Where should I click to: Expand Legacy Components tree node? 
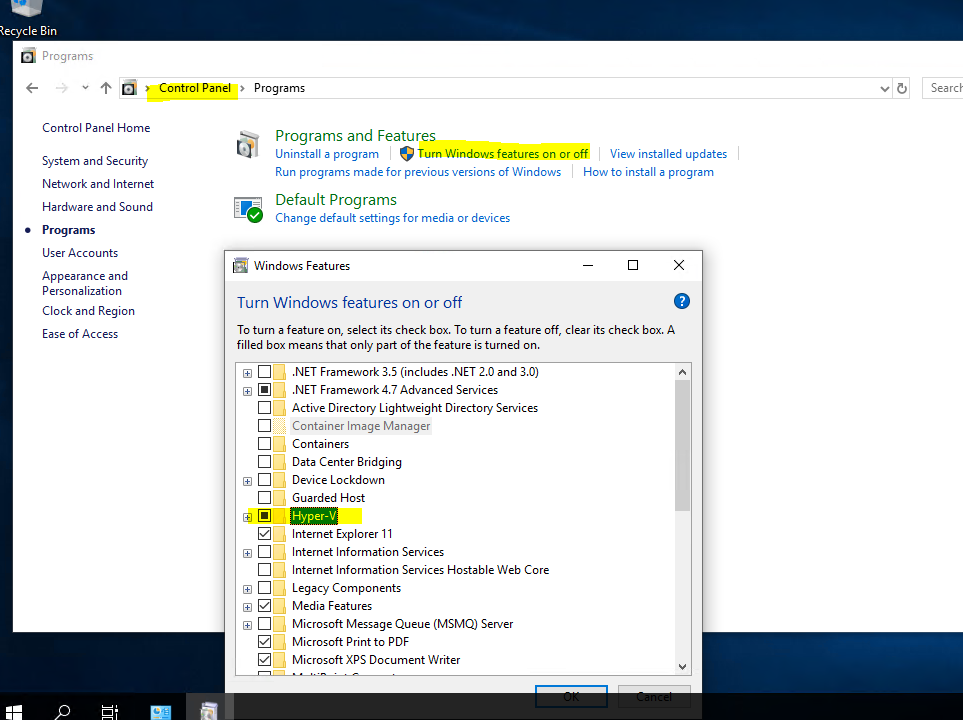(248, 589)
